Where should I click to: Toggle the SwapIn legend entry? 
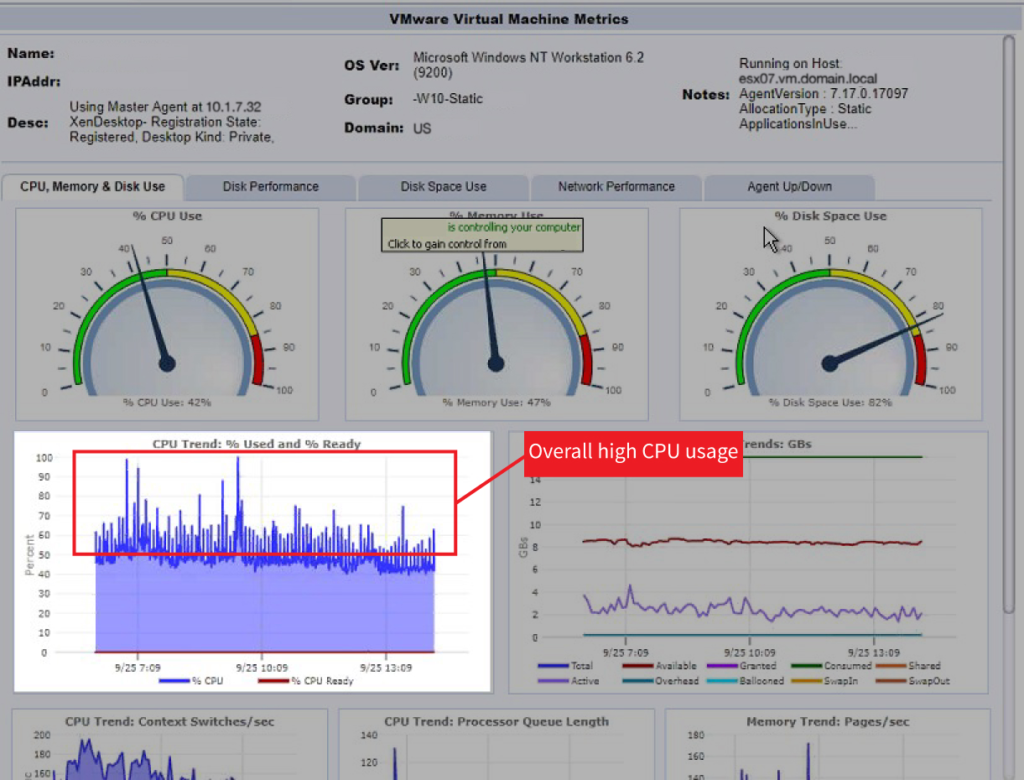click(x=824, y=681)
